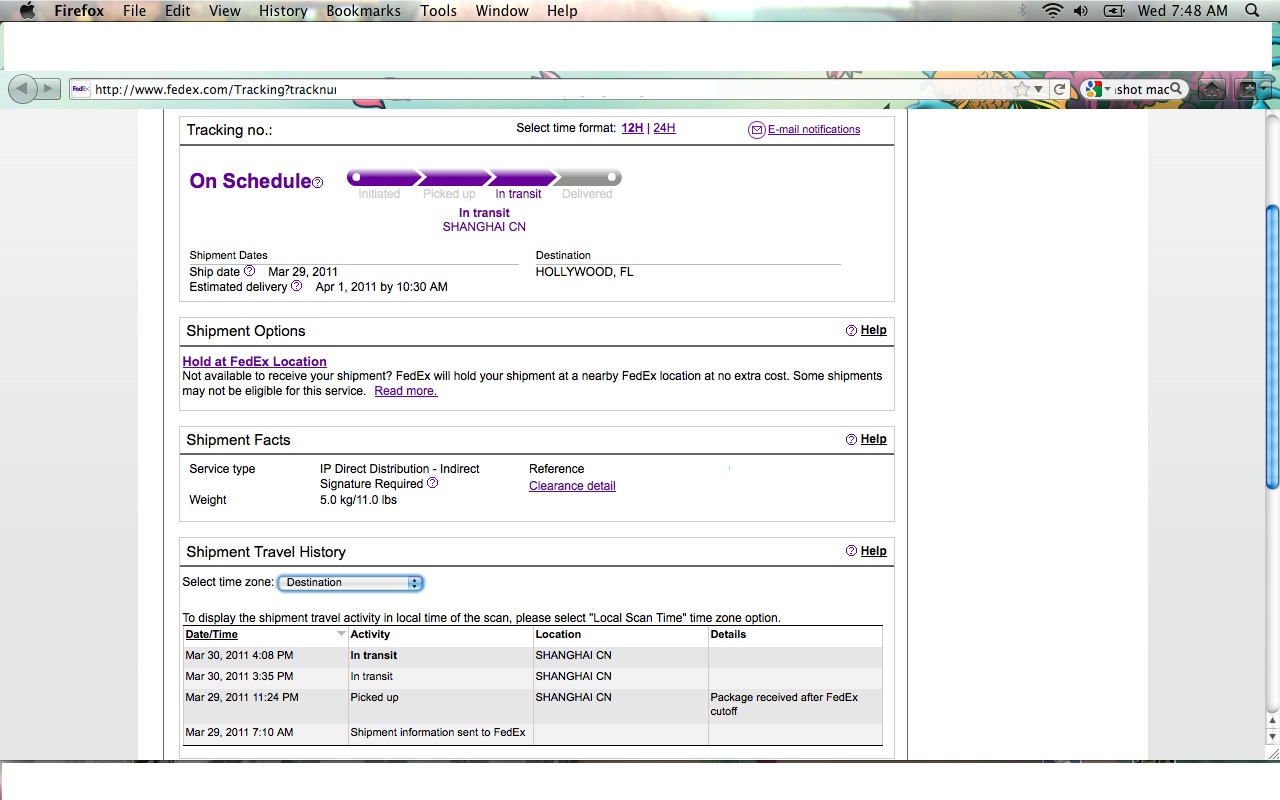Click the scrollbar down arrow
Viewport: 1280px width, 800px height.
click(x=1272, y=738)
